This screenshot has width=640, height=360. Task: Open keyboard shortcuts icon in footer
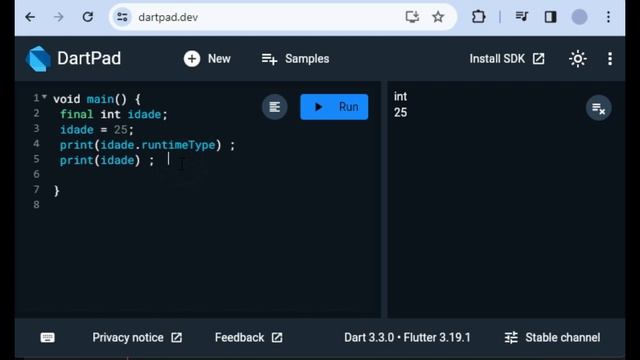click(x=47, y=338)
